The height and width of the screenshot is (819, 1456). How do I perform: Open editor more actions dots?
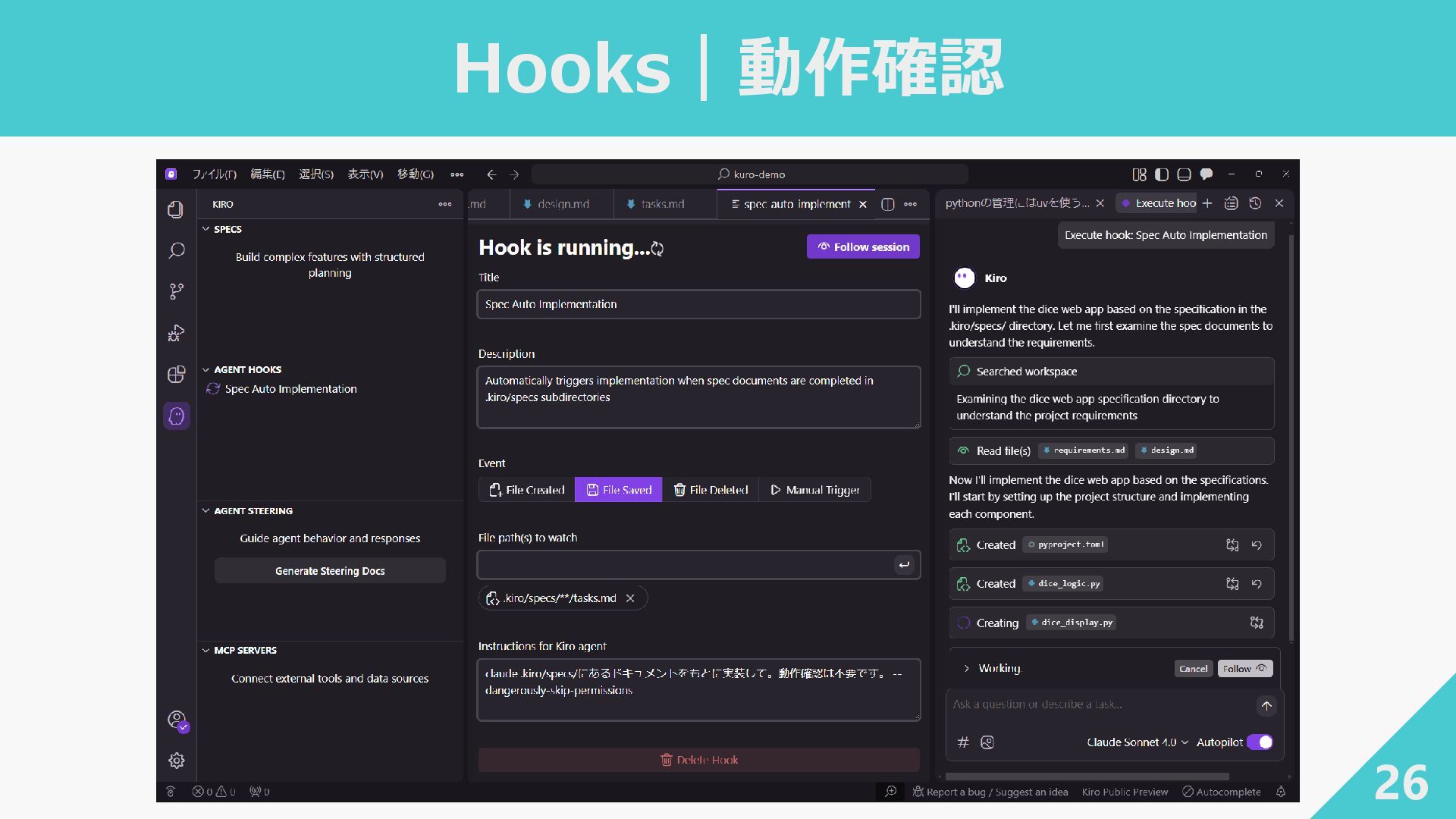[x=911, y=204]
